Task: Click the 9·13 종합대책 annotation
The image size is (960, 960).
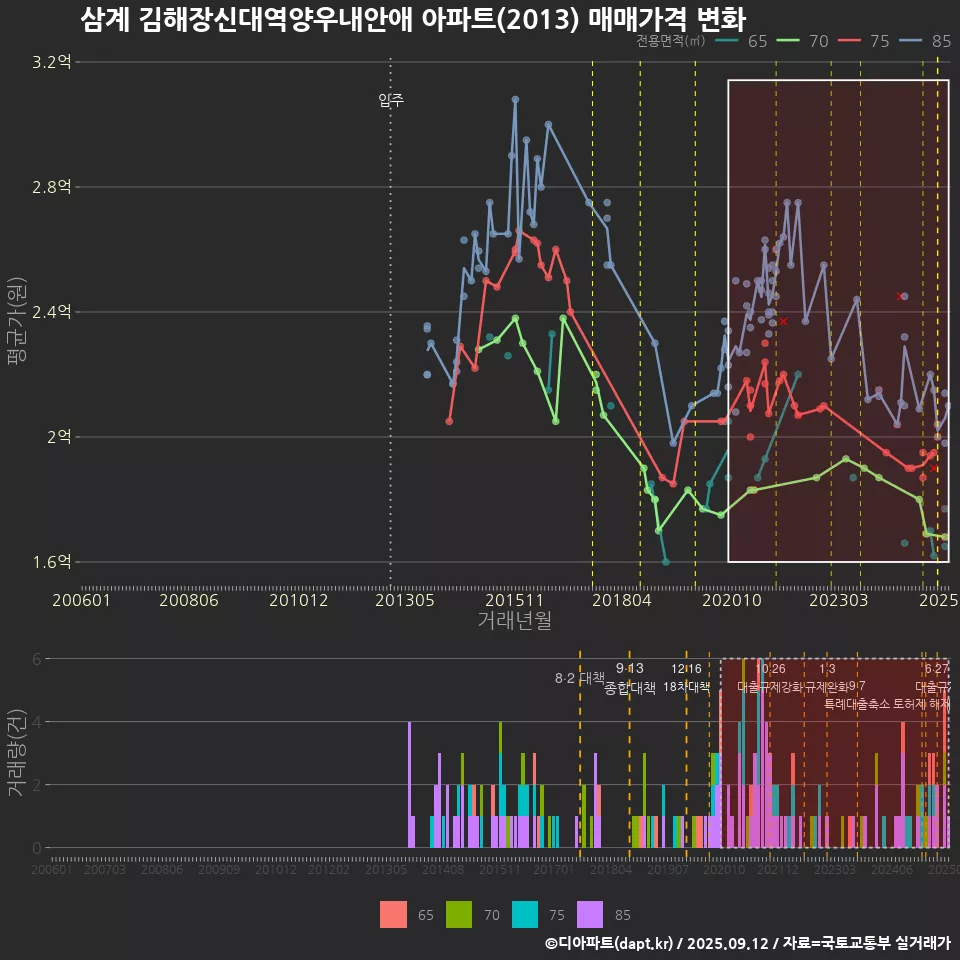Action: point(629,678)
